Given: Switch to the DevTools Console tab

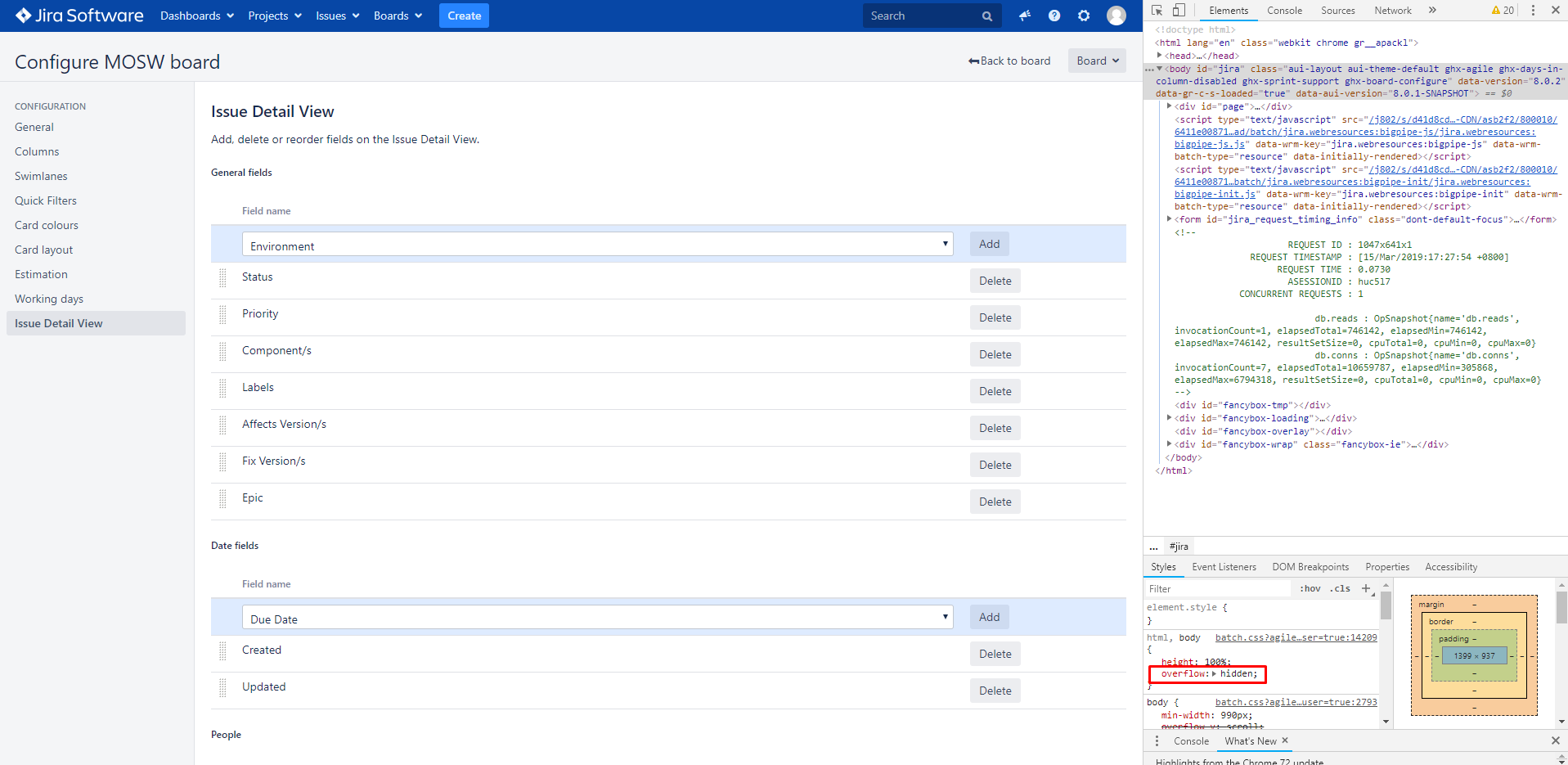Looking at the screenshot, I should tap(1284, 11).
